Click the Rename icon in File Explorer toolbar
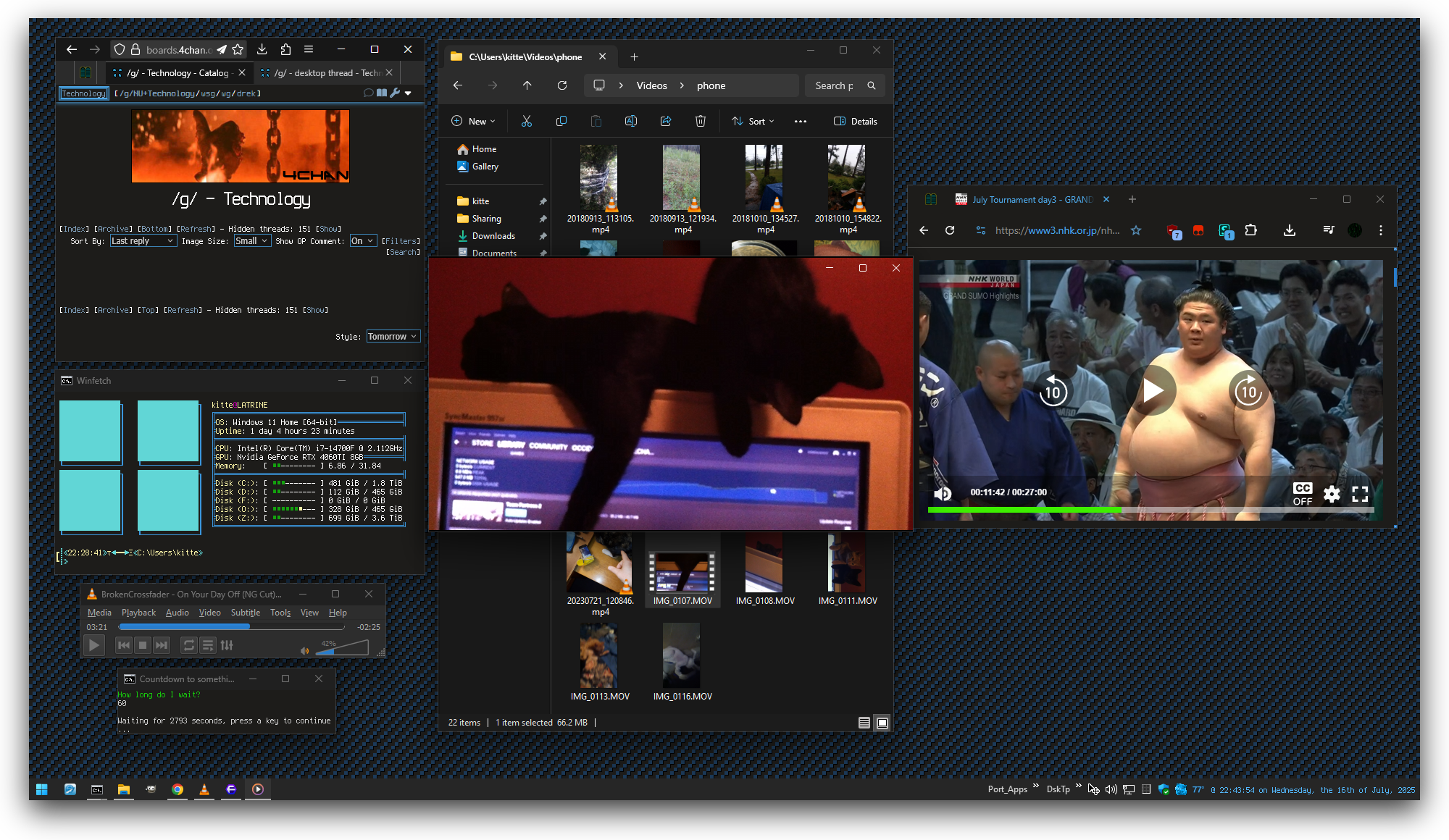 pos(630,121)
